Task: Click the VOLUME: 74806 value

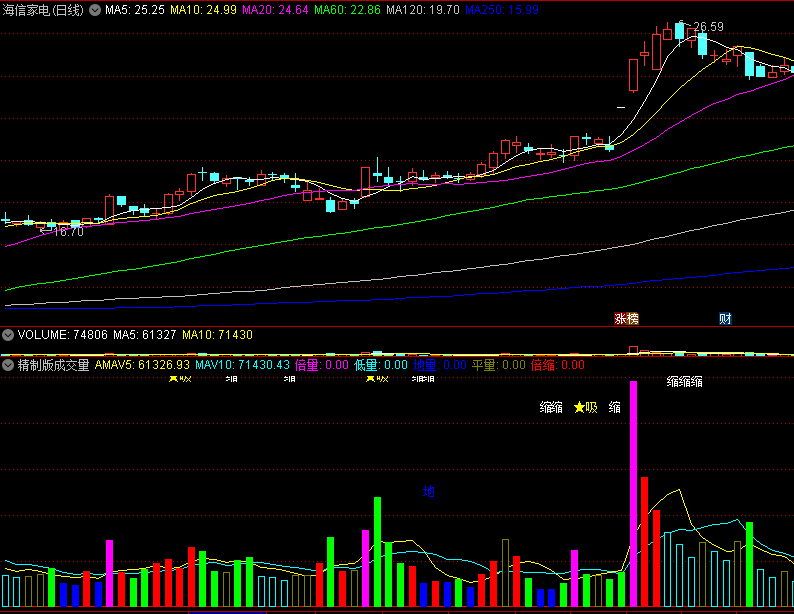Action: 63,335
